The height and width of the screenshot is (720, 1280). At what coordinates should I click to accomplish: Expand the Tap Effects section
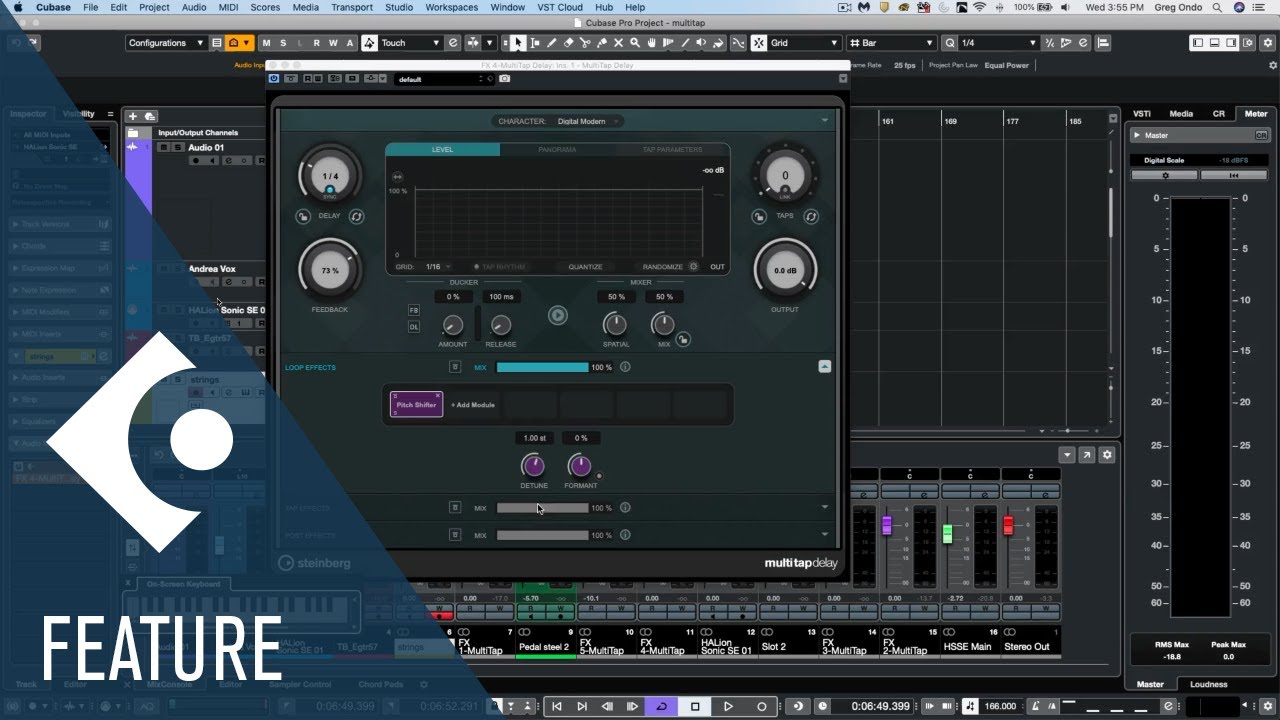824,507
